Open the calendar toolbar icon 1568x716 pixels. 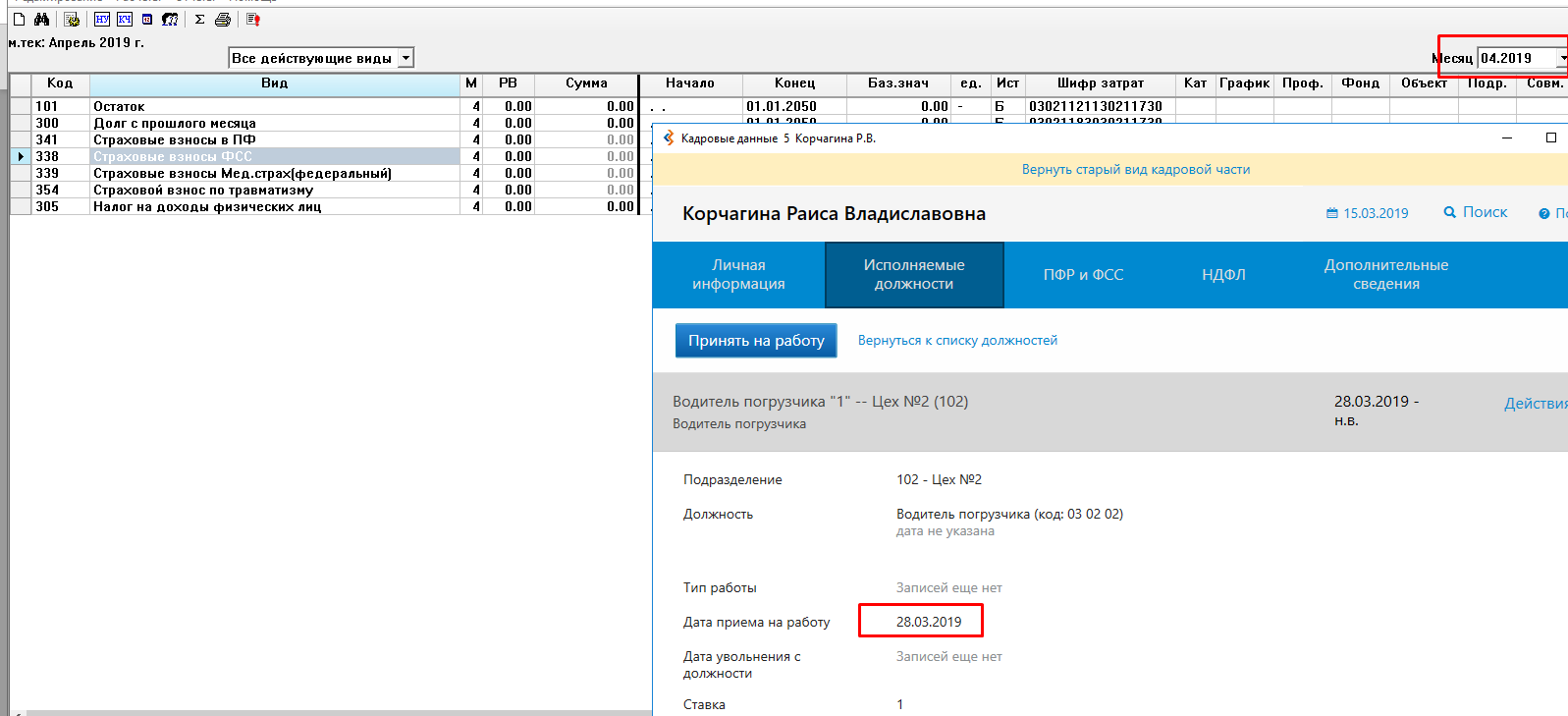tap(147, 19)
